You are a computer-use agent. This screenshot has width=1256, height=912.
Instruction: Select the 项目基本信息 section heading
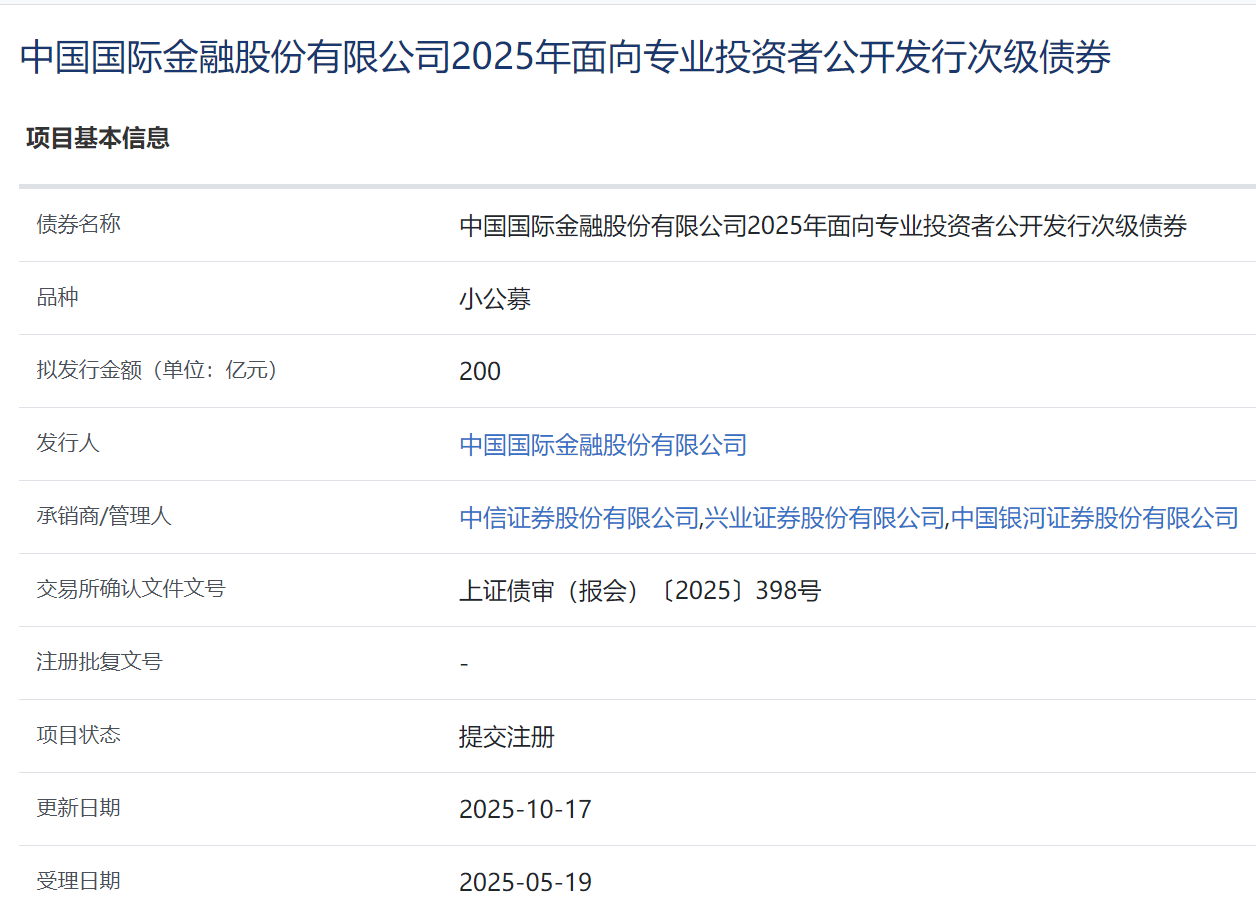98,138
